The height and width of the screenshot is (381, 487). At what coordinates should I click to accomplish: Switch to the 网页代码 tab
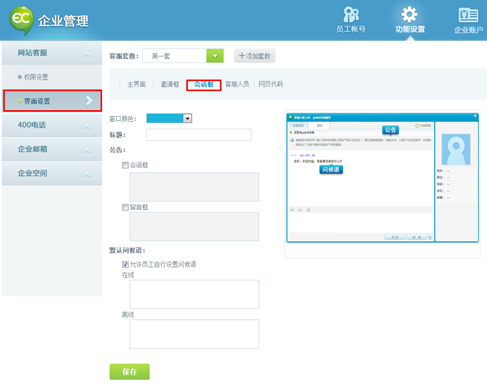tap(271, 84)
